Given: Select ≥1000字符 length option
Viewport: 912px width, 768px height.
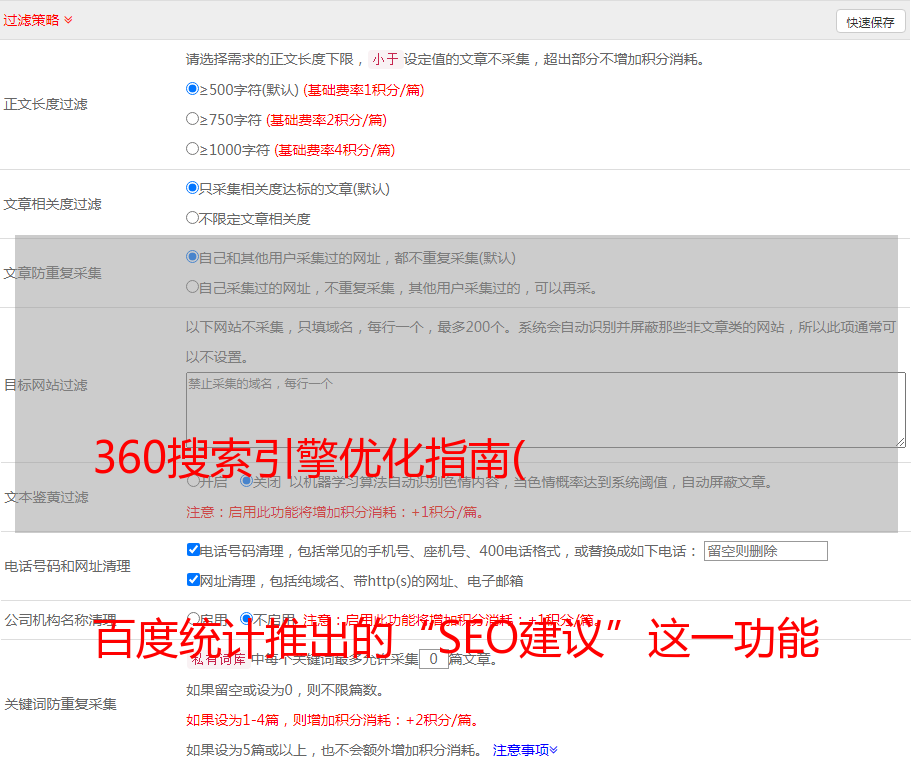Looking at the screenshot, I should click(193, 148).
